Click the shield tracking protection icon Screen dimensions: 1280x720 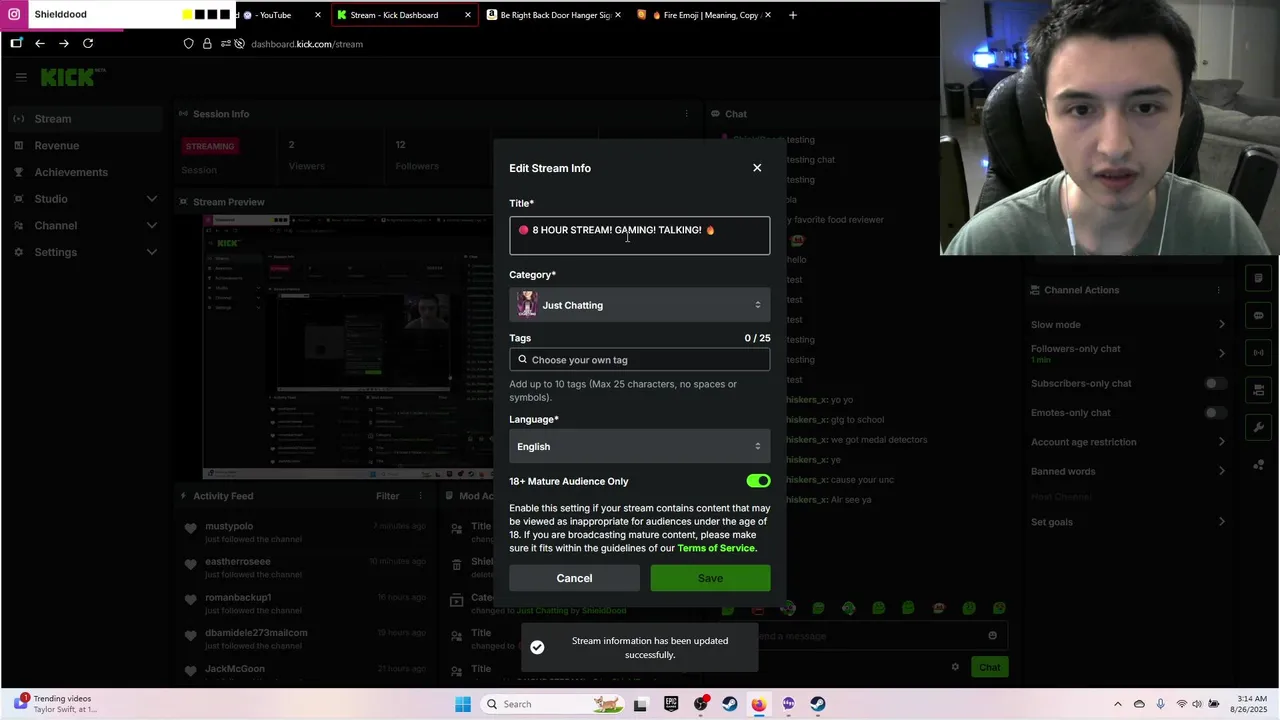click(188, 44)
